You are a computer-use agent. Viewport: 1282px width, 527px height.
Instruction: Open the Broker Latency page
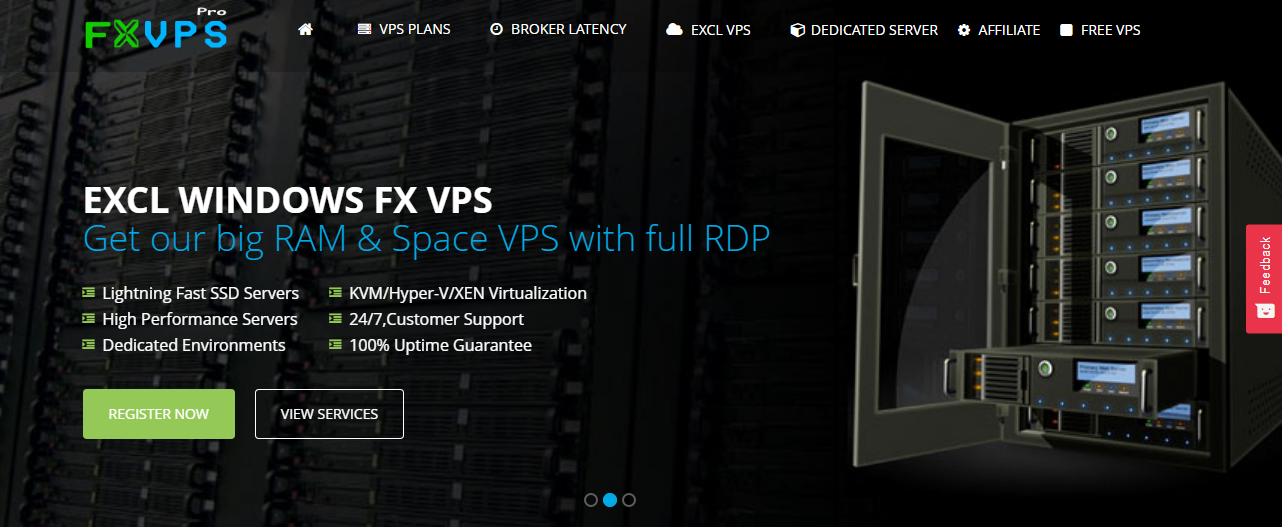click(x=558, y=29)
